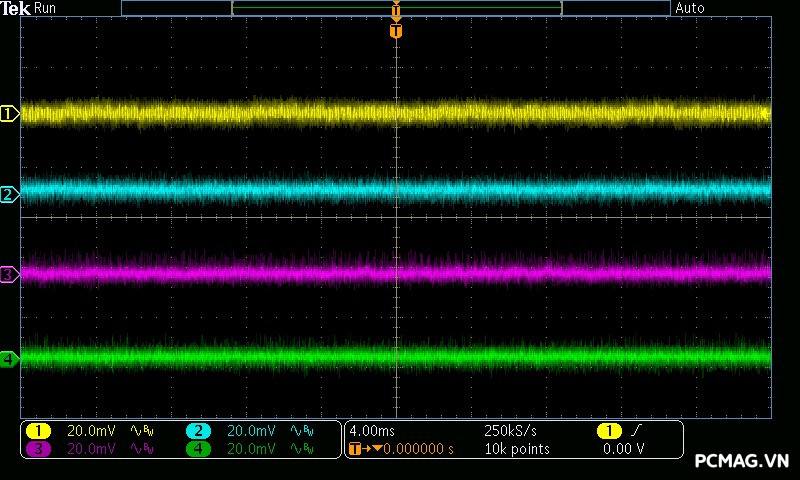
Task: Click channel 1 bandwidth limit coupling icon
Action: tap(142, 431)
